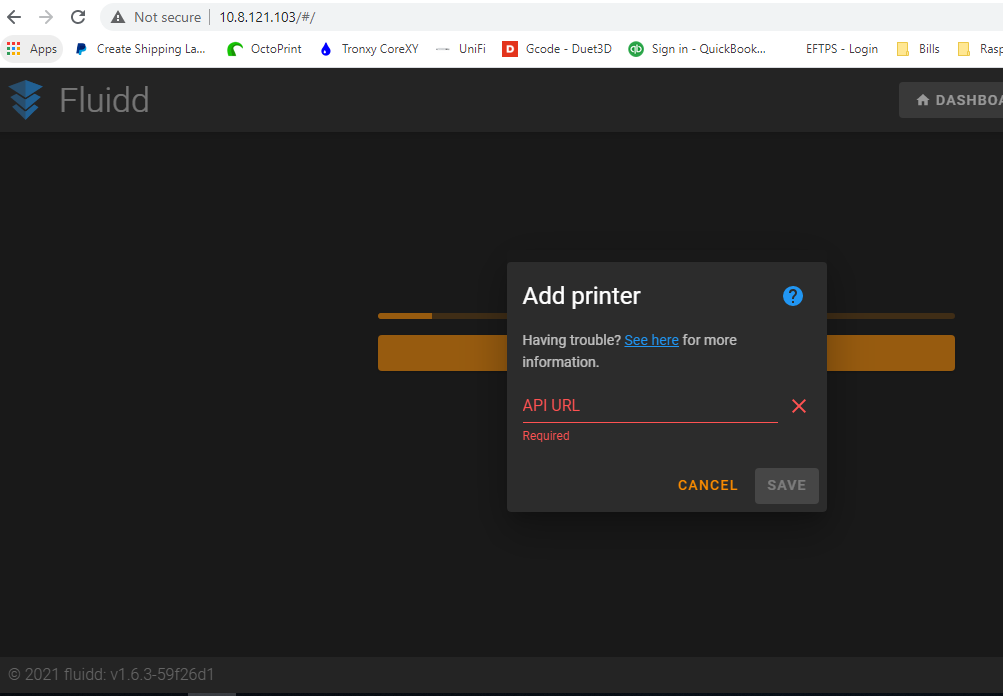The width and height of the screenshot is (1003, 696).
Task: Open the Chrome Apps grid icon
Action: [x=14, y=48]
